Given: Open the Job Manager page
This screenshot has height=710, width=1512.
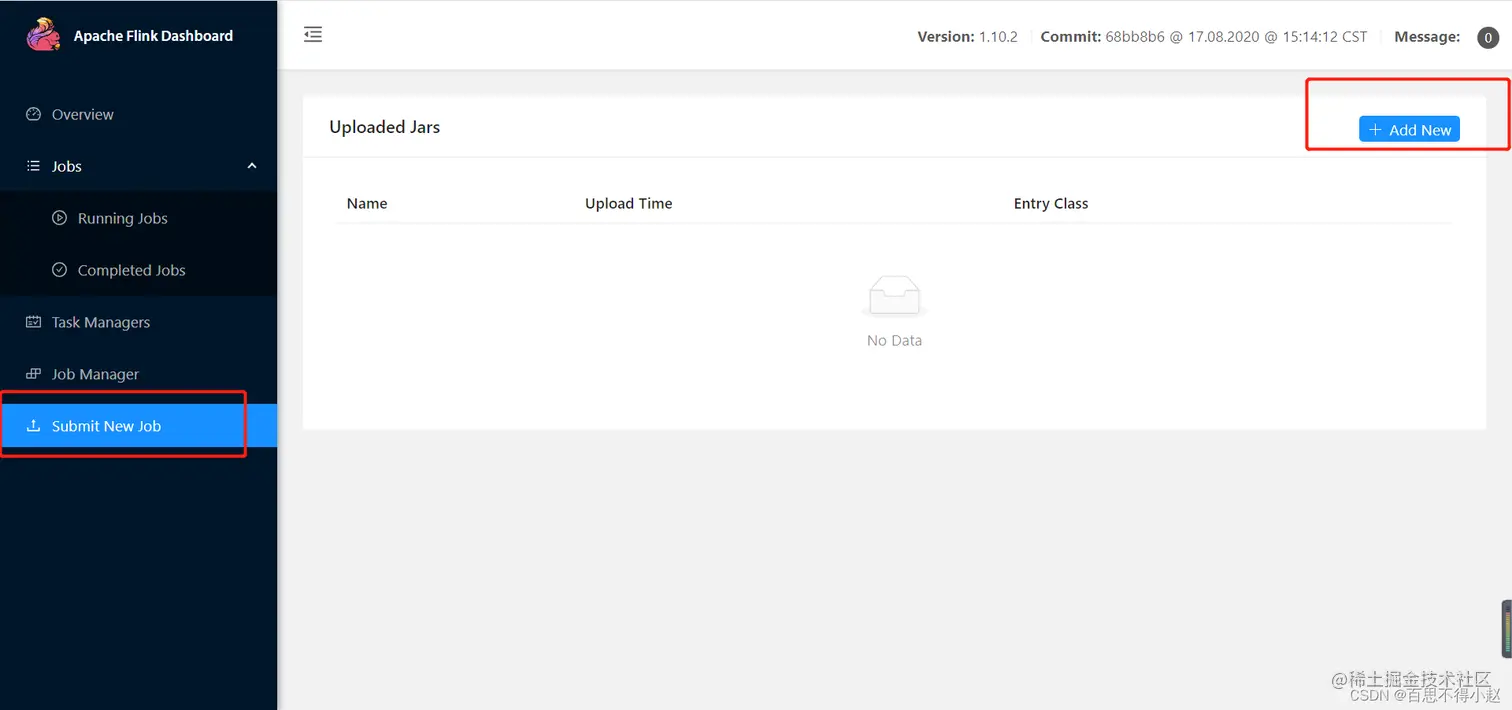Looking at the screenshot, I should tap(138, 374).
